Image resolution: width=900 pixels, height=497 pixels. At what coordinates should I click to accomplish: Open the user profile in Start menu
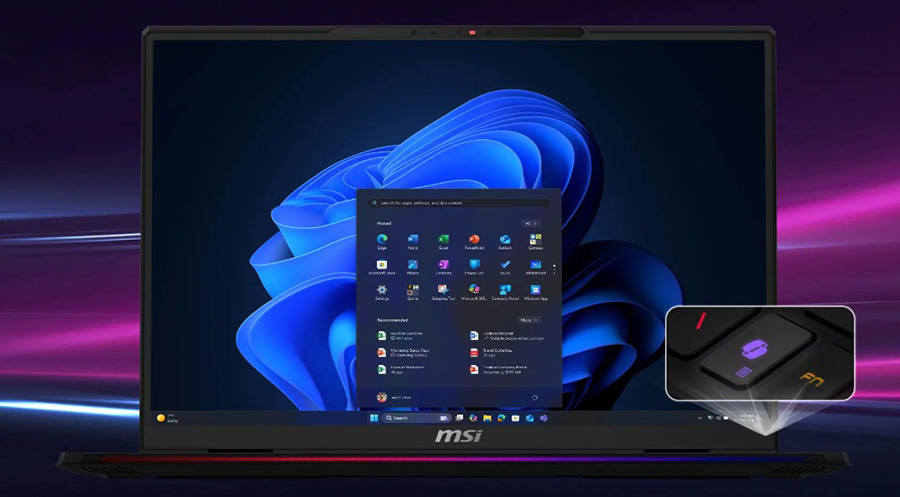tap(394, 397)
